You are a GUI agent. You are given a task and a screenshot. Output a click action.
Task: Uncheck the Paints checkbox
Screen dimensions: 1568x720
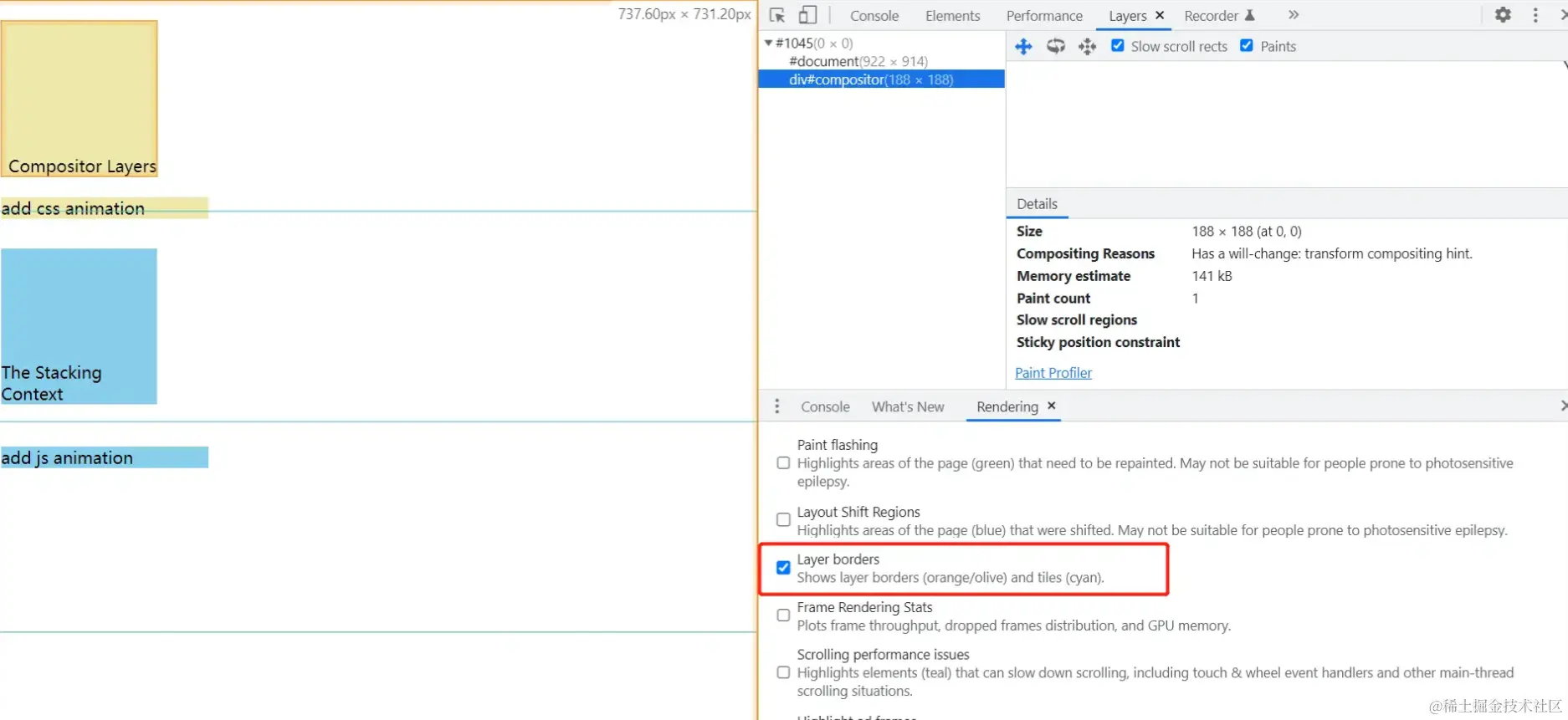[1247, 46]
